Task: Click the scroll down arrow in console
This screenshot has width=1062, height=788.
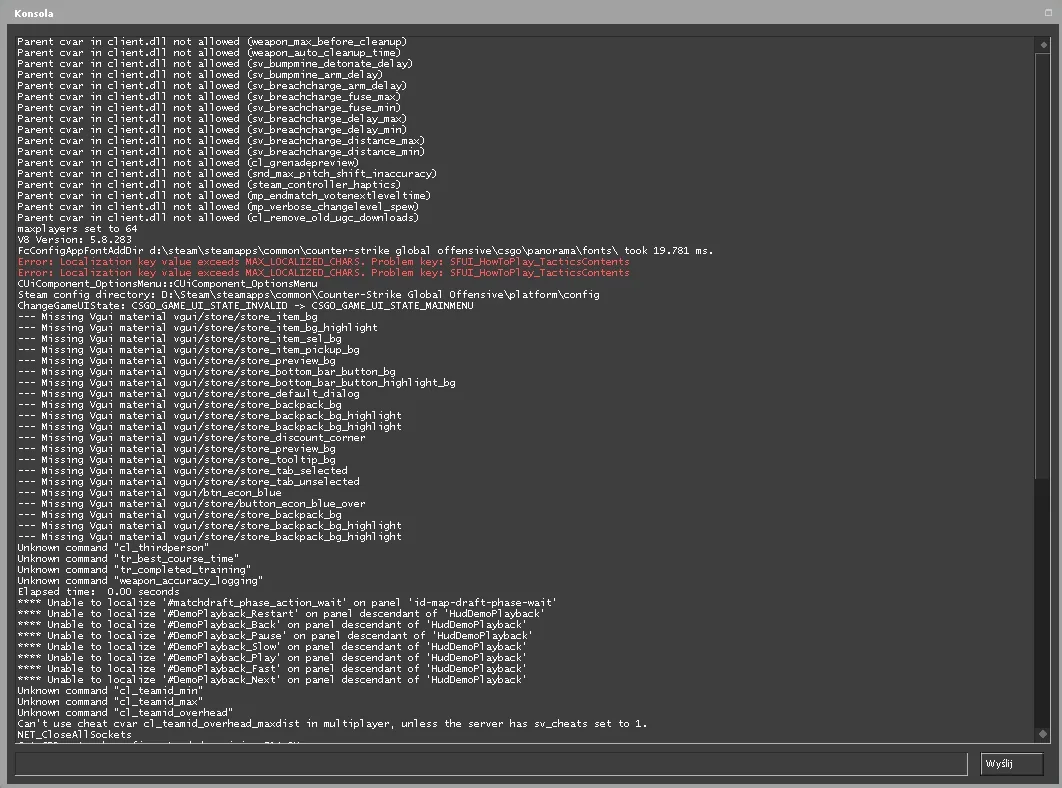Action: tap(1043, 734)
